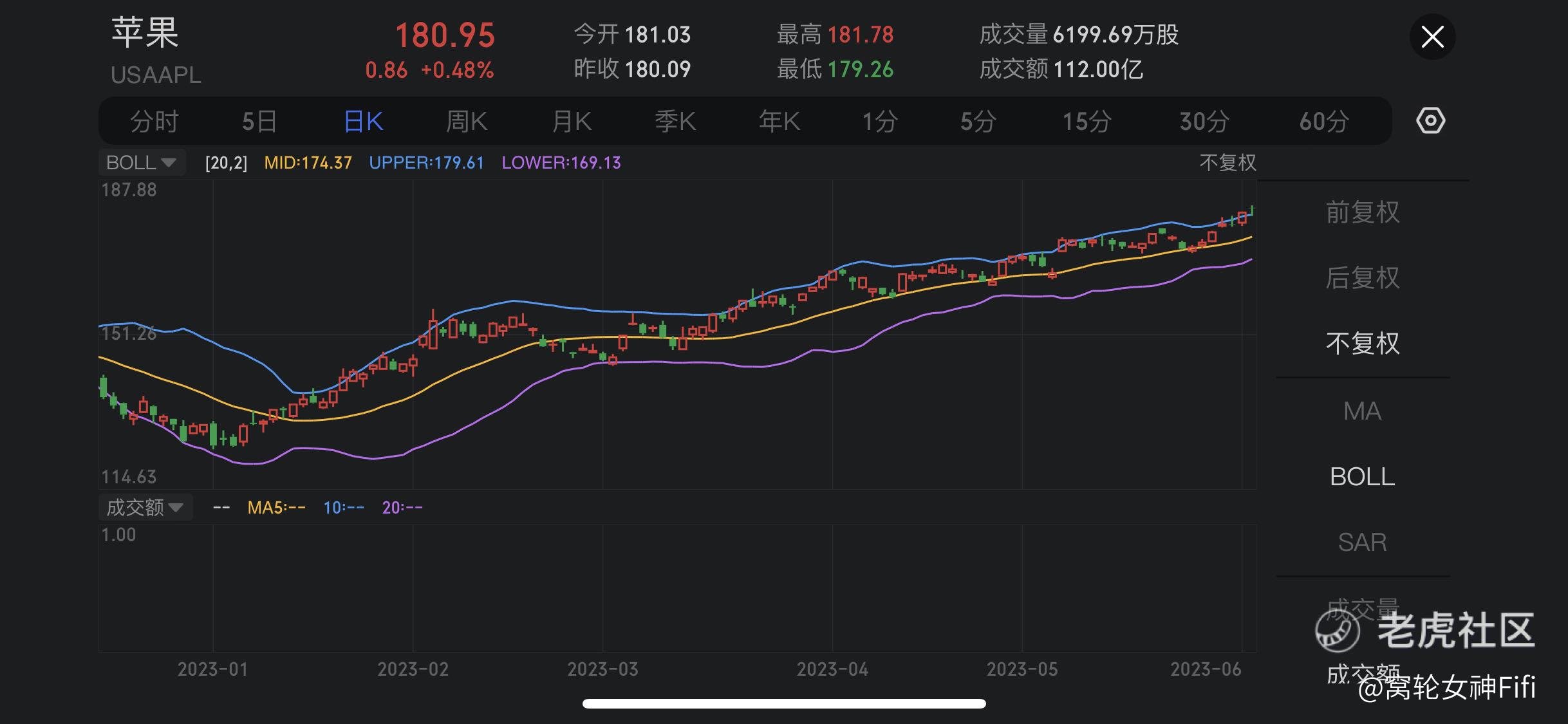Switch to the 月K monthly tab
The height and width of the screenshot is (724, 1568).
572,121
